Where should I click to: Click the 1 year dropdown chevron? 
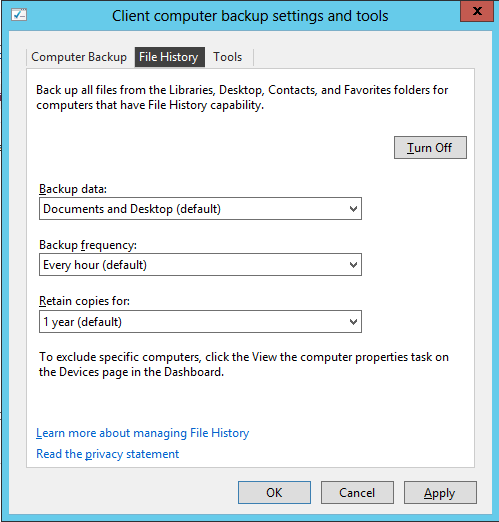tap(353, 322)
